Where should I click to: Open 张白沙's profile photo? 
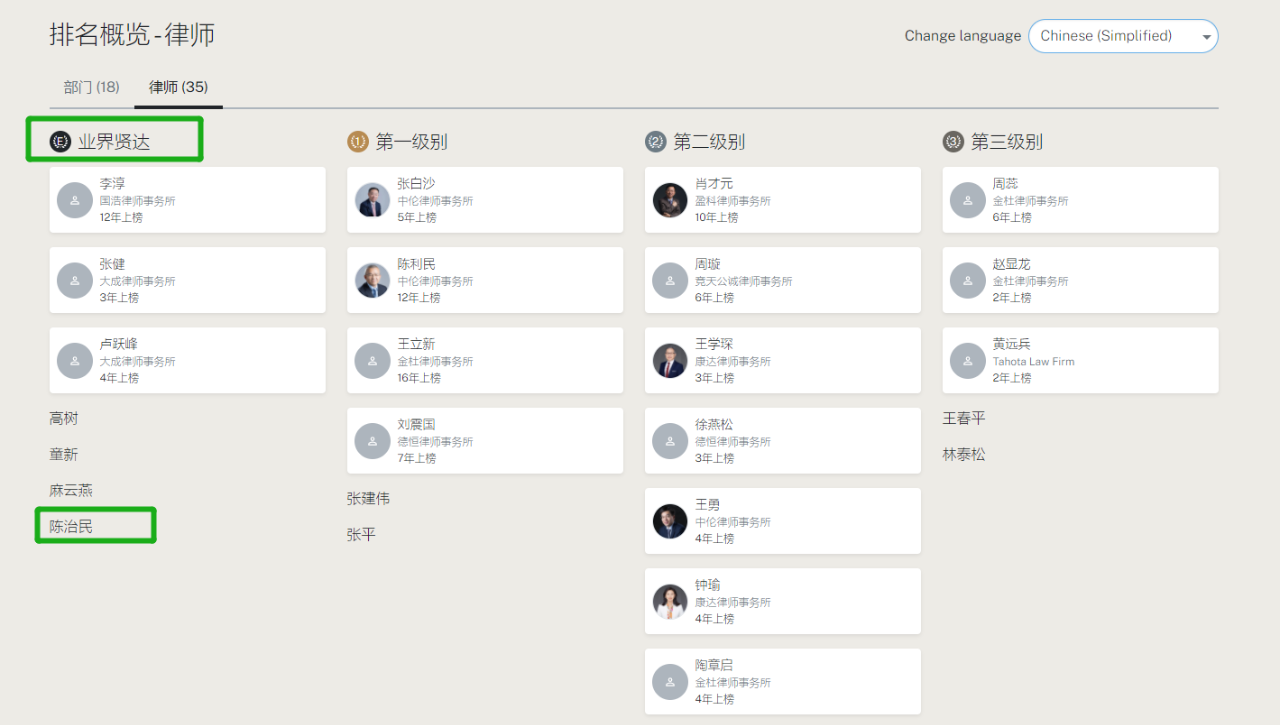pos(373,200)
